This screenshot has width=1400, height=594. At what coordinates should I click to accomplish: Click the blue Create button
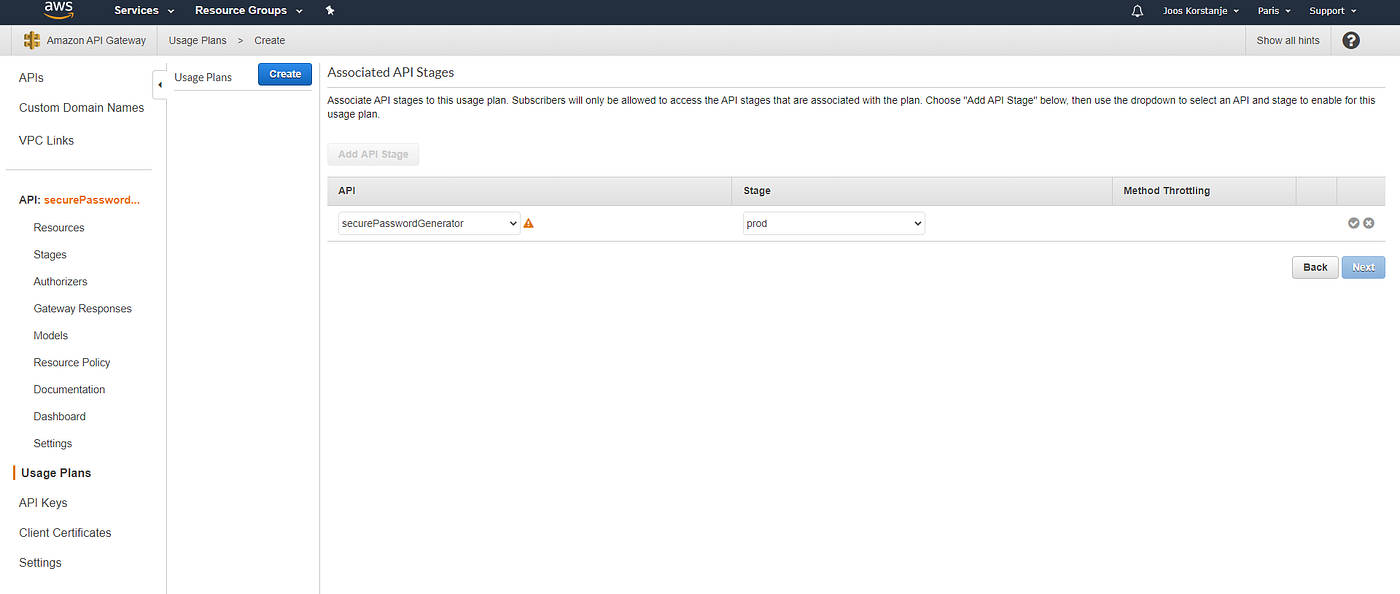click(x=285, y=74)
